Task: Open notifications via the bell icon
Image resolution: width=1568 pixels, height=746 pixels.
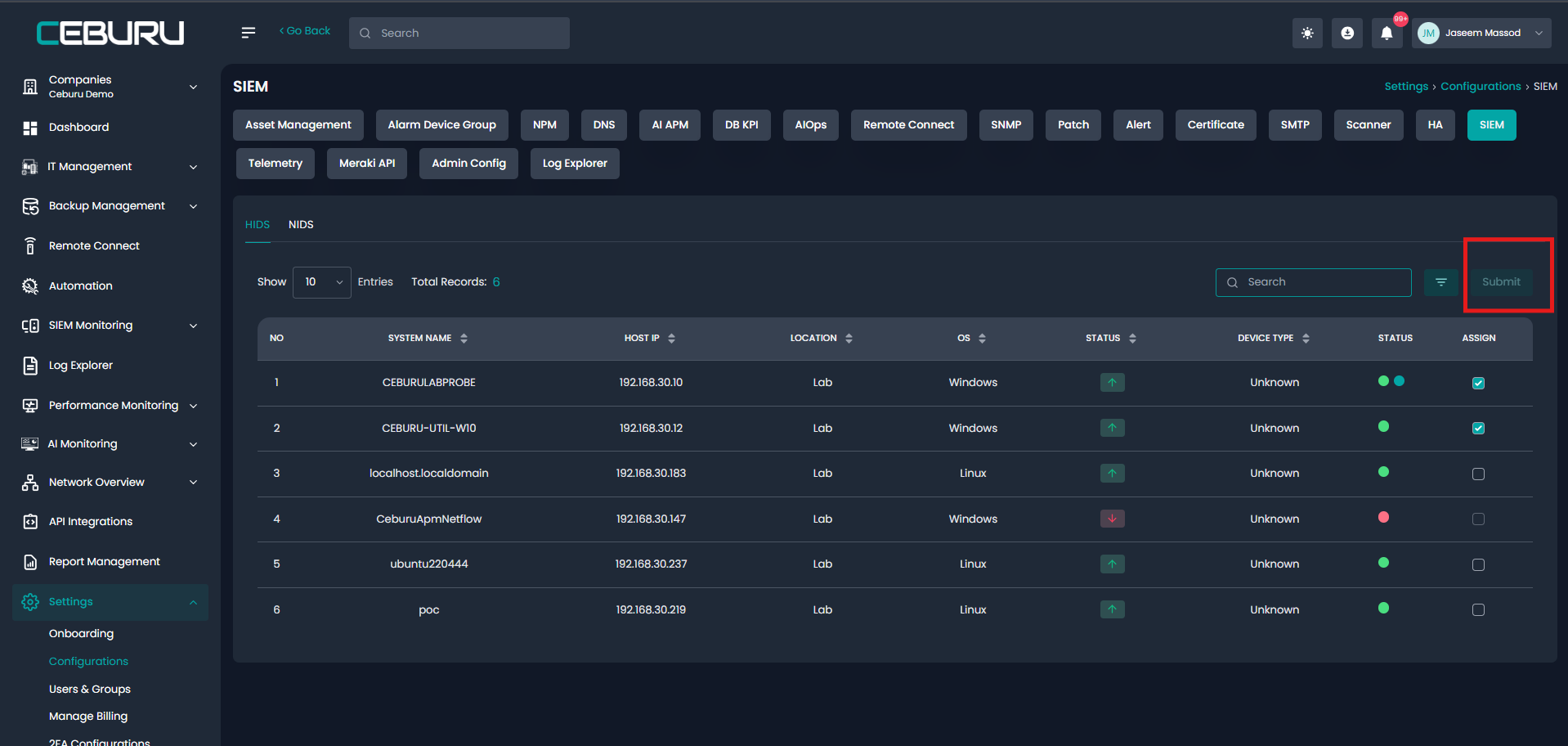Action: [1387, 34]
